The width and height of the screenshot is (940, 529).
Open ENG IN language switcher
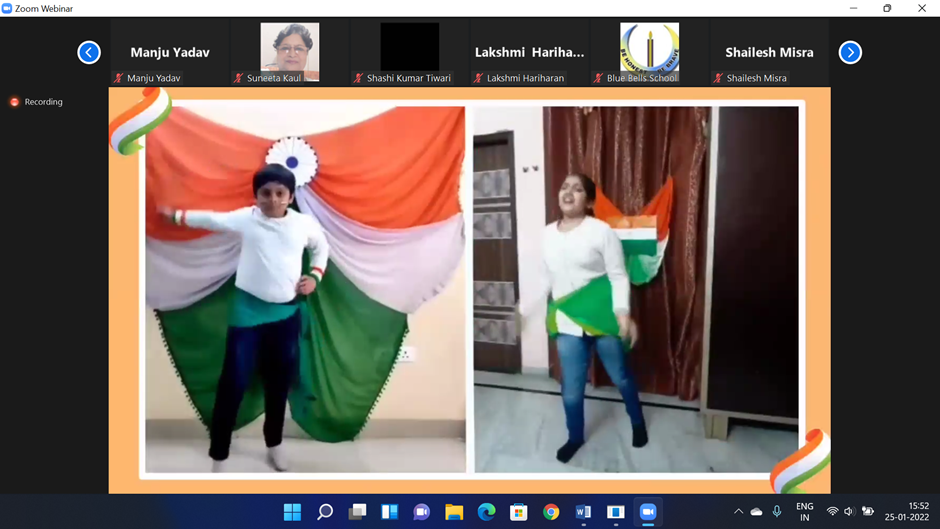click(804, 512)
